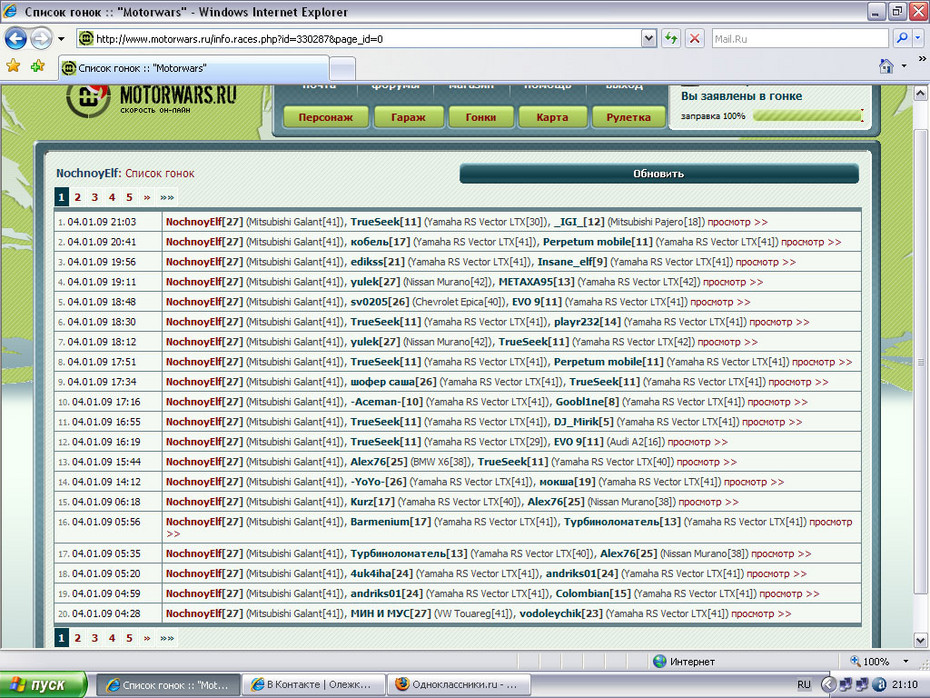The image size is (930, 698).
Task: Show more toolbar commands chevron
Action: [x=922, y=59]
